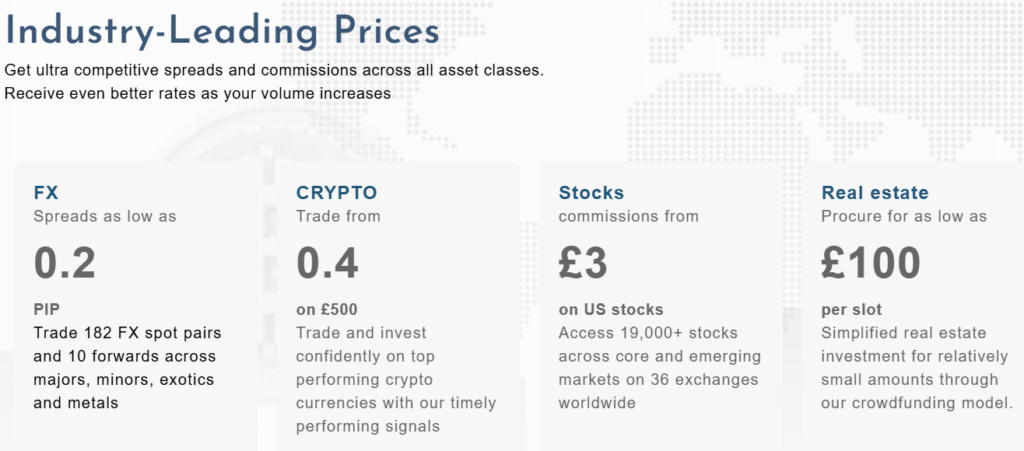
Task: Click the 'per slot' label
Action: pos(851,309)
